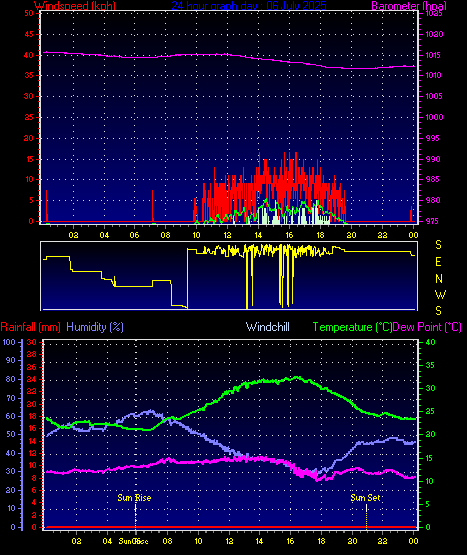The width and height of the screenshot is (467, 555).
Task: Click humidity axis value 70
Action: (x=11, y=398)
